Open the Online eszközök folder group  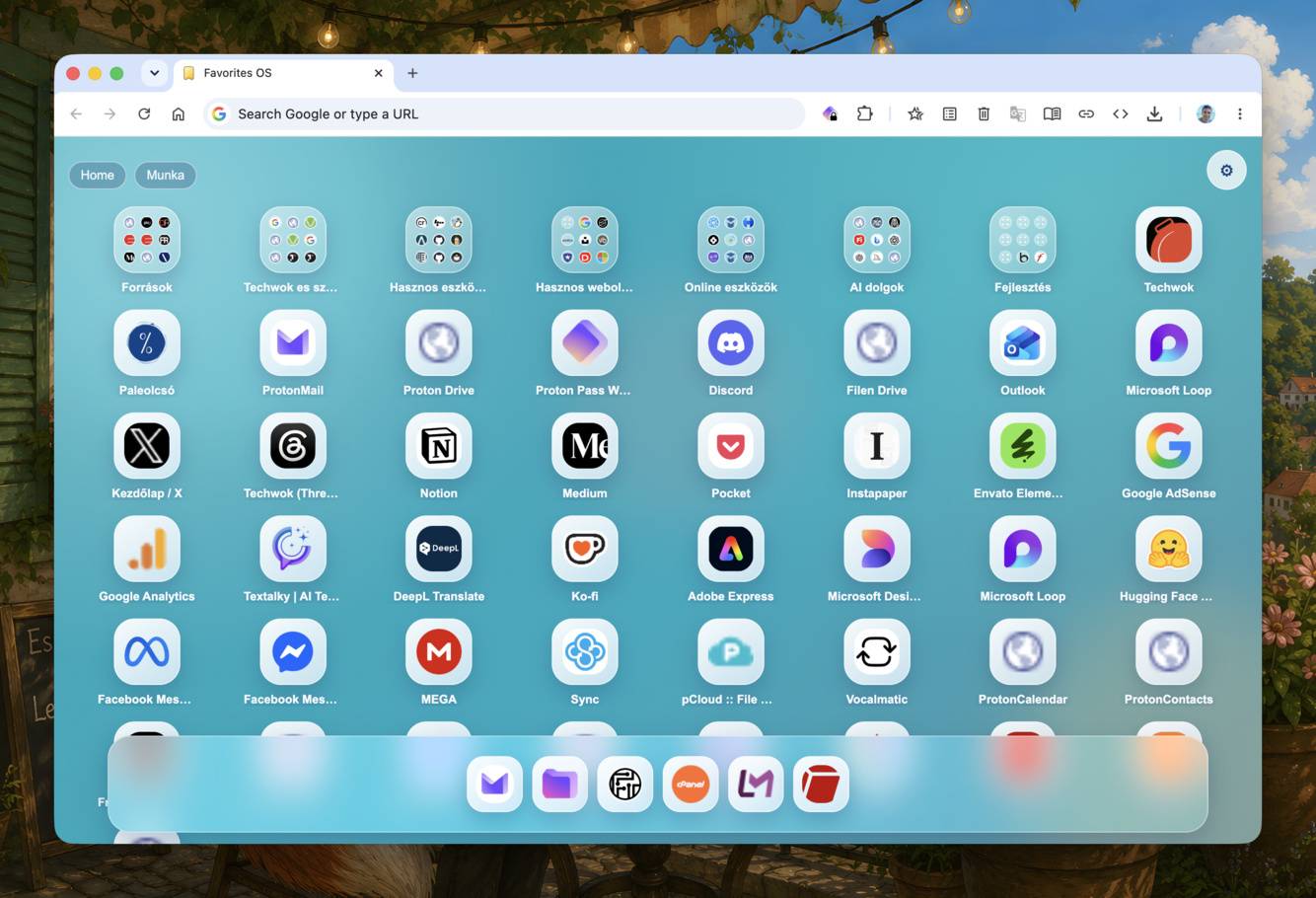tap(731, 240)
